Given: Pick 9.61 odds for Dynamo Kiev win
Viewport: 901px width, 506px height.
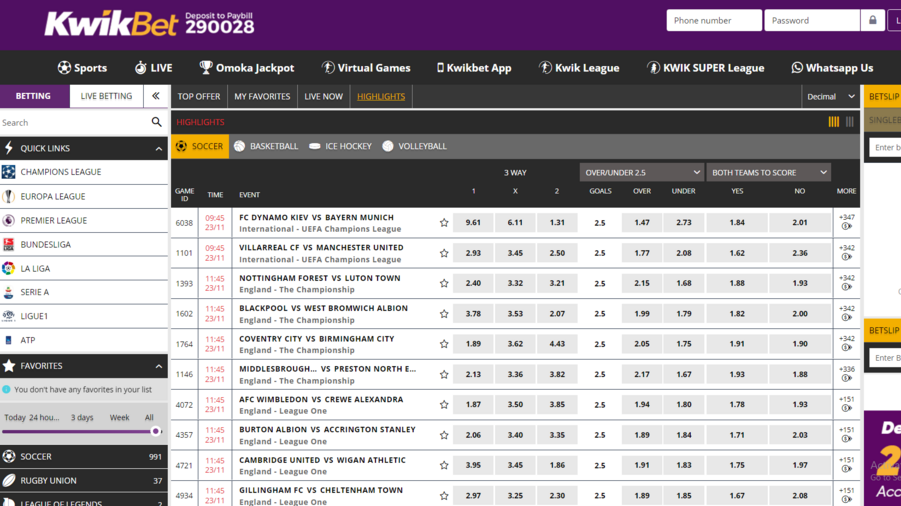Looking at the screenshot, I should point(473,223).
